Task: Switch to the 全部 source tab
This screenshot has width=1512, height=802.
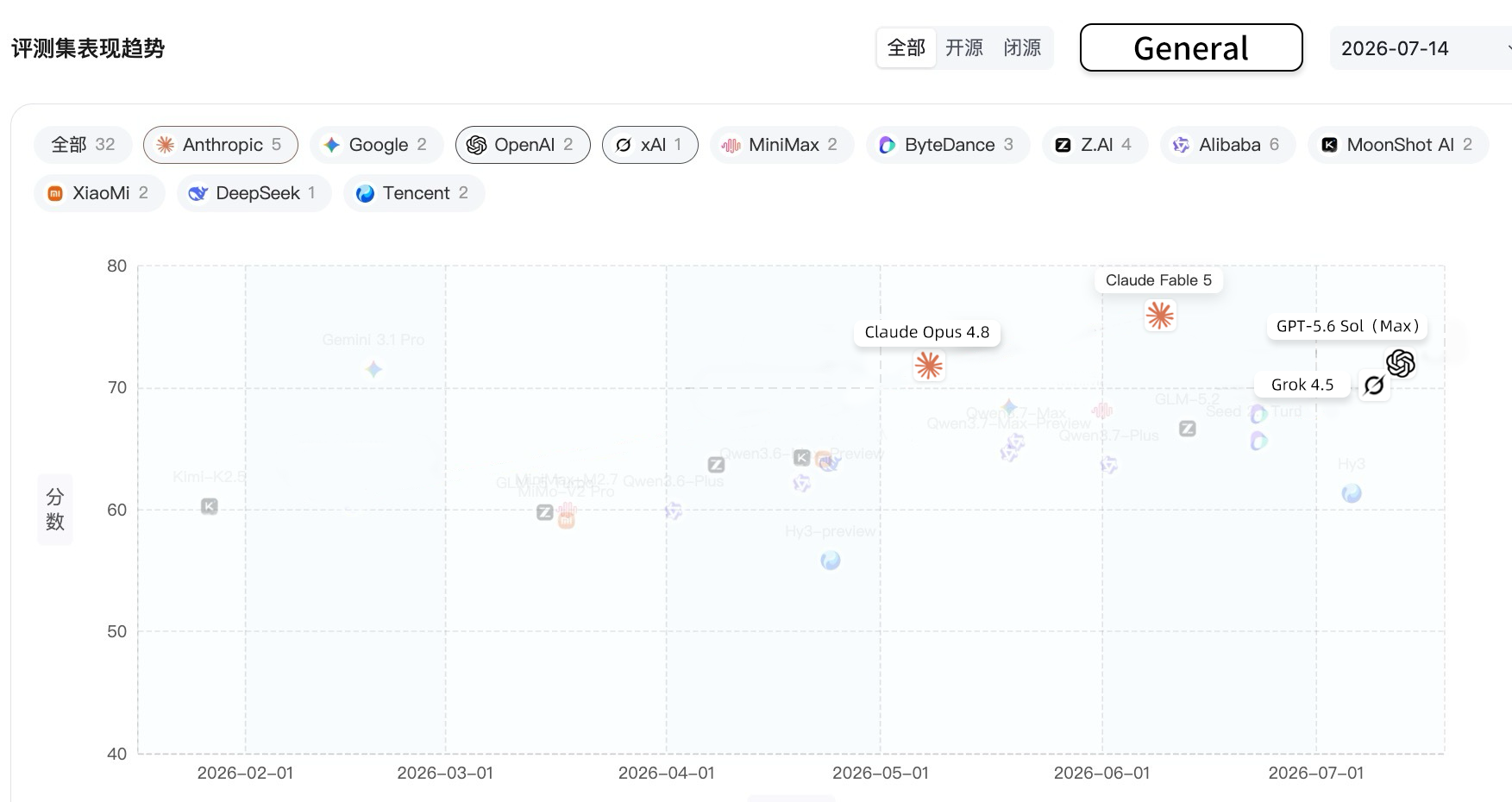Action: (x=907, y=48)
